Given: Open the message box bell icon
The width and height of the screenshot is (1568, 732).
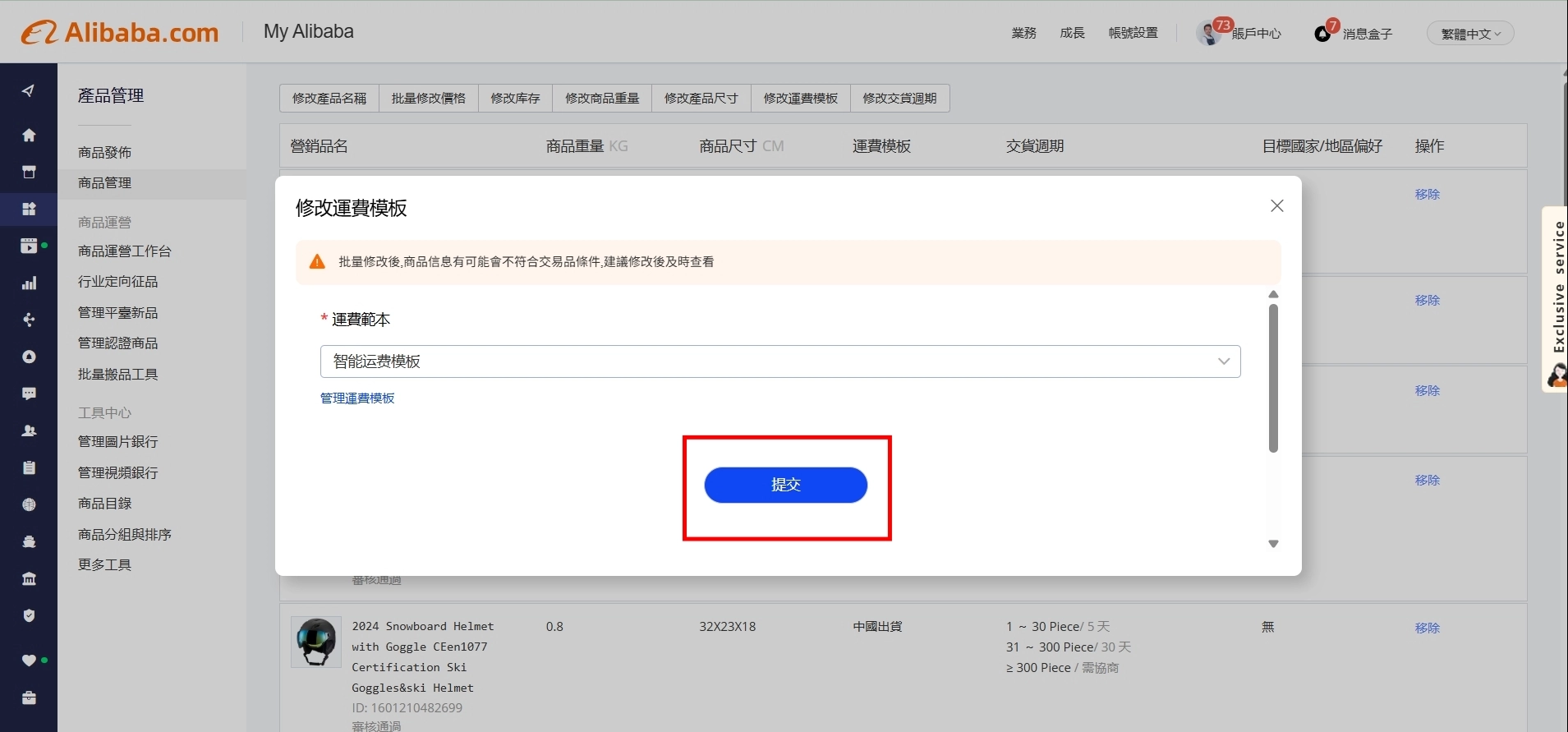Looking at the screenshot, I should (1322, 34).
